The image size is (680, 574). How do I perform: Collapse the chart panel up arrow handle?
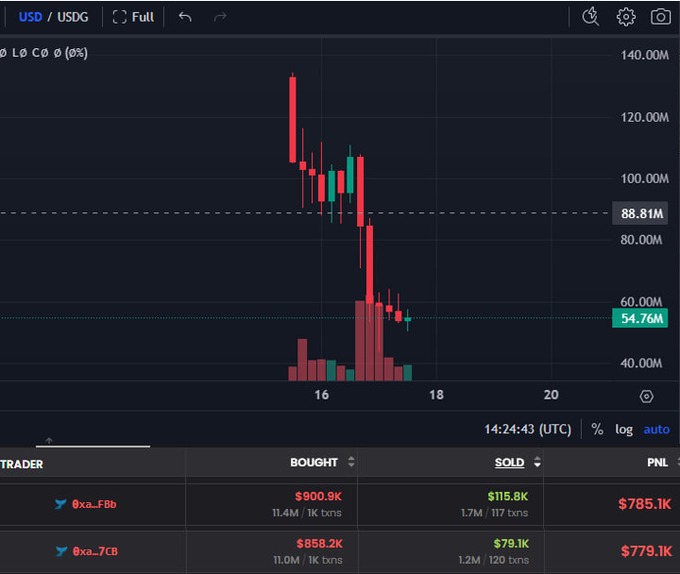click(x=49, y=441)
